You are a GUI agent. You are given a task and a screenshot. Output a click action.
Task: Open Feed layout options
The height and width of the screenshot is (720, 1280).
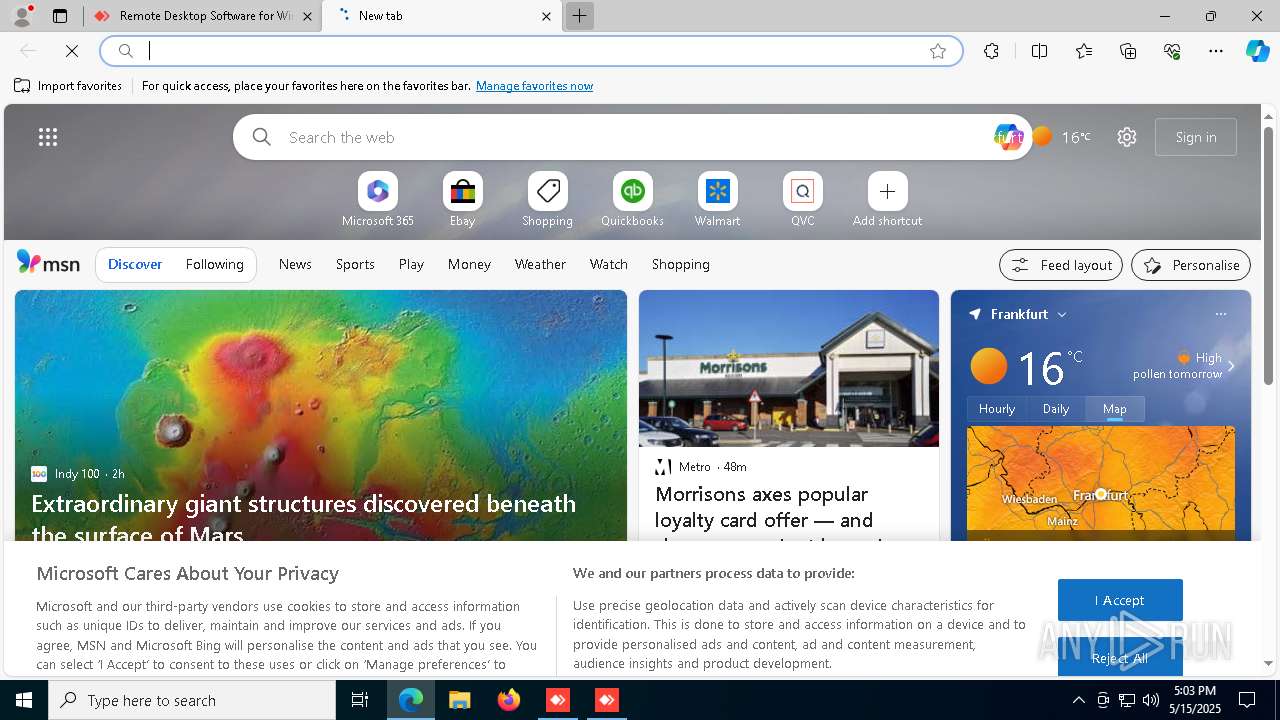1061,265
